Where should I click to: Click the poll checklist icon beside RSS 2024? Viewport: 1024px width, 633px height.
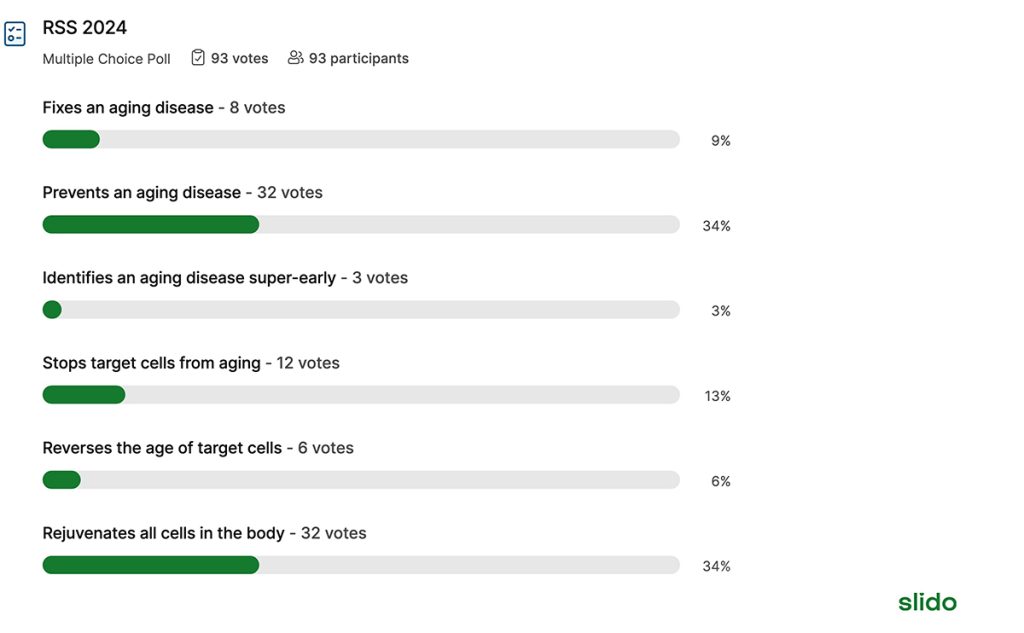(15, 34)
